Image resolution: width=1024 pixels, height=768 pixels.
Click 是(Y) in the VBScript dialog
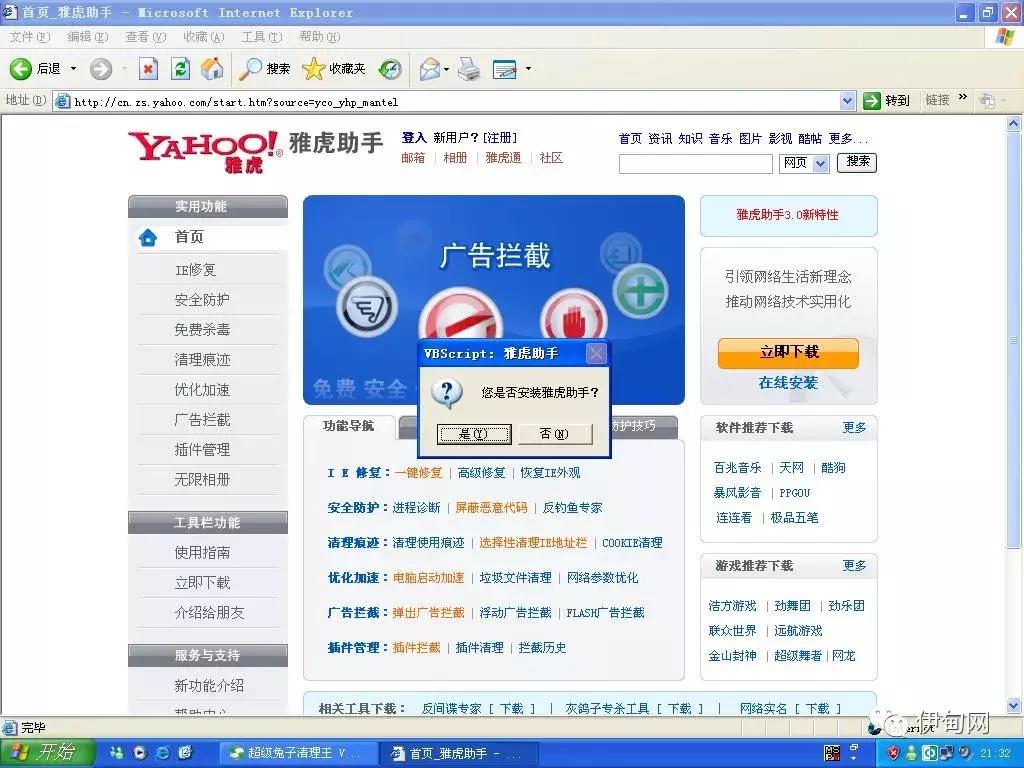coord(473,434)
